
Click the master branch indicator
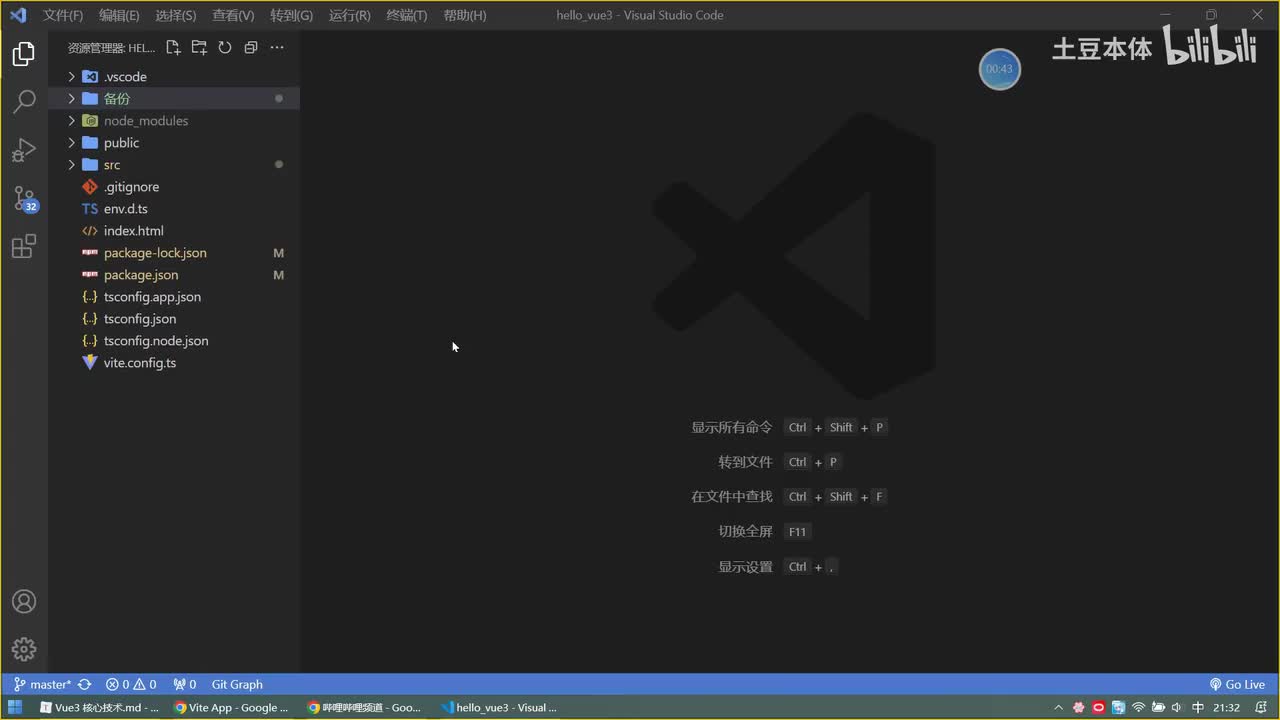[x=42, y=685]
